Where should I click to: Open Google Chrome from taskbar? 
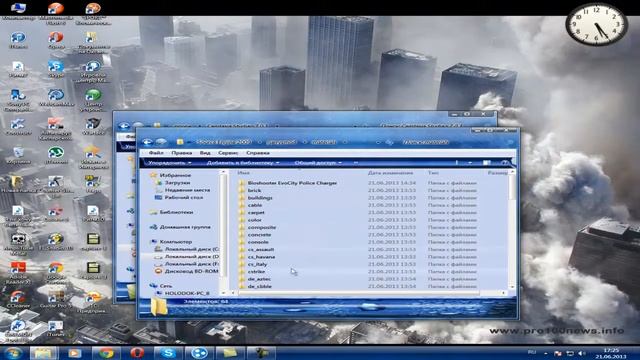pyautogui.click(x=106, y=353)
